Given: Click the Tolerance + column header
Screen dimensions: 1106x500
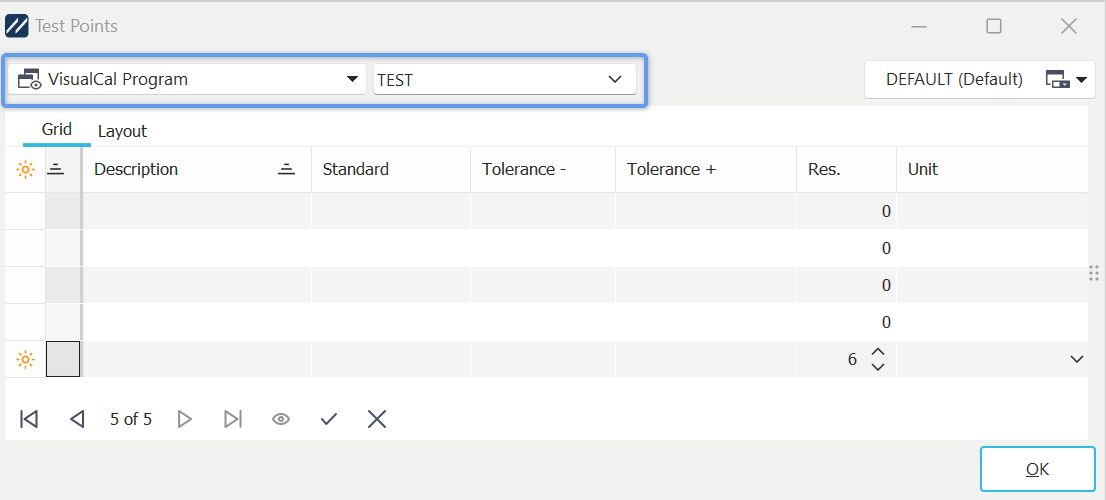Looking at the screenshot, I should (x=706, y=169).
